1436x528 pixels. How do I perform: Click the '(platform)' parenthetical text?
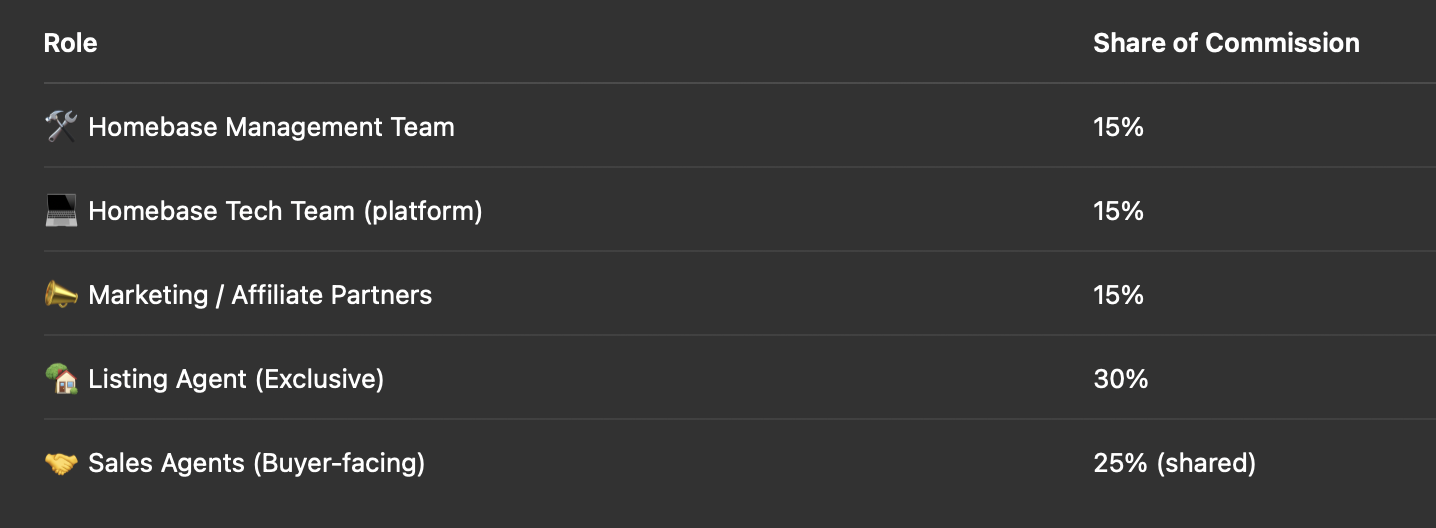point(423,211)
